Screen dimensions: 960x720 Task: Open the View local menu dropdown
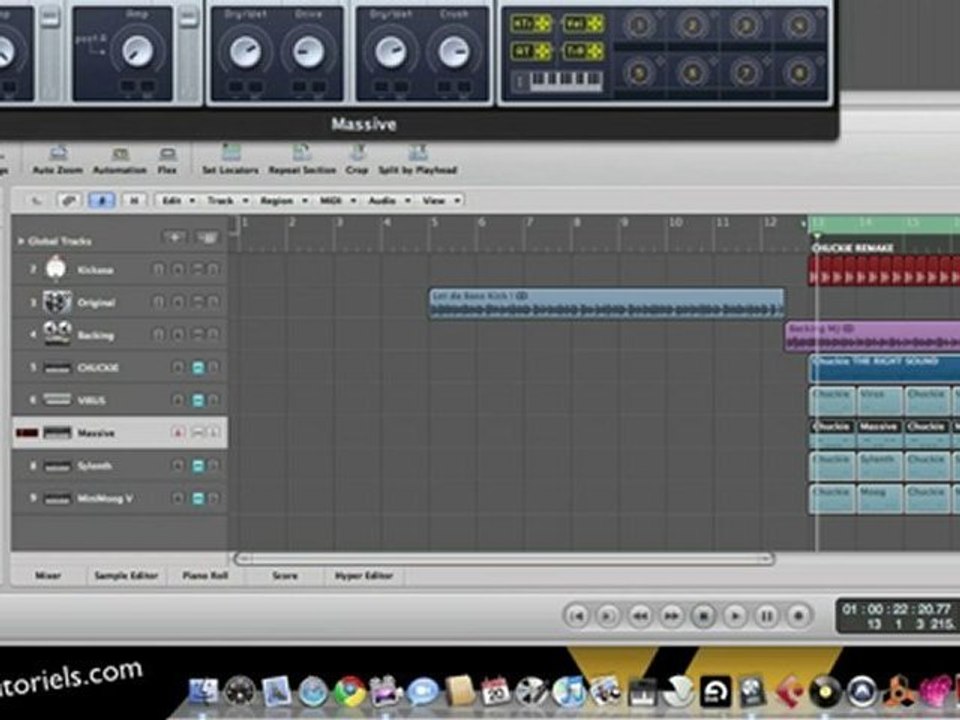coord(441,200)
